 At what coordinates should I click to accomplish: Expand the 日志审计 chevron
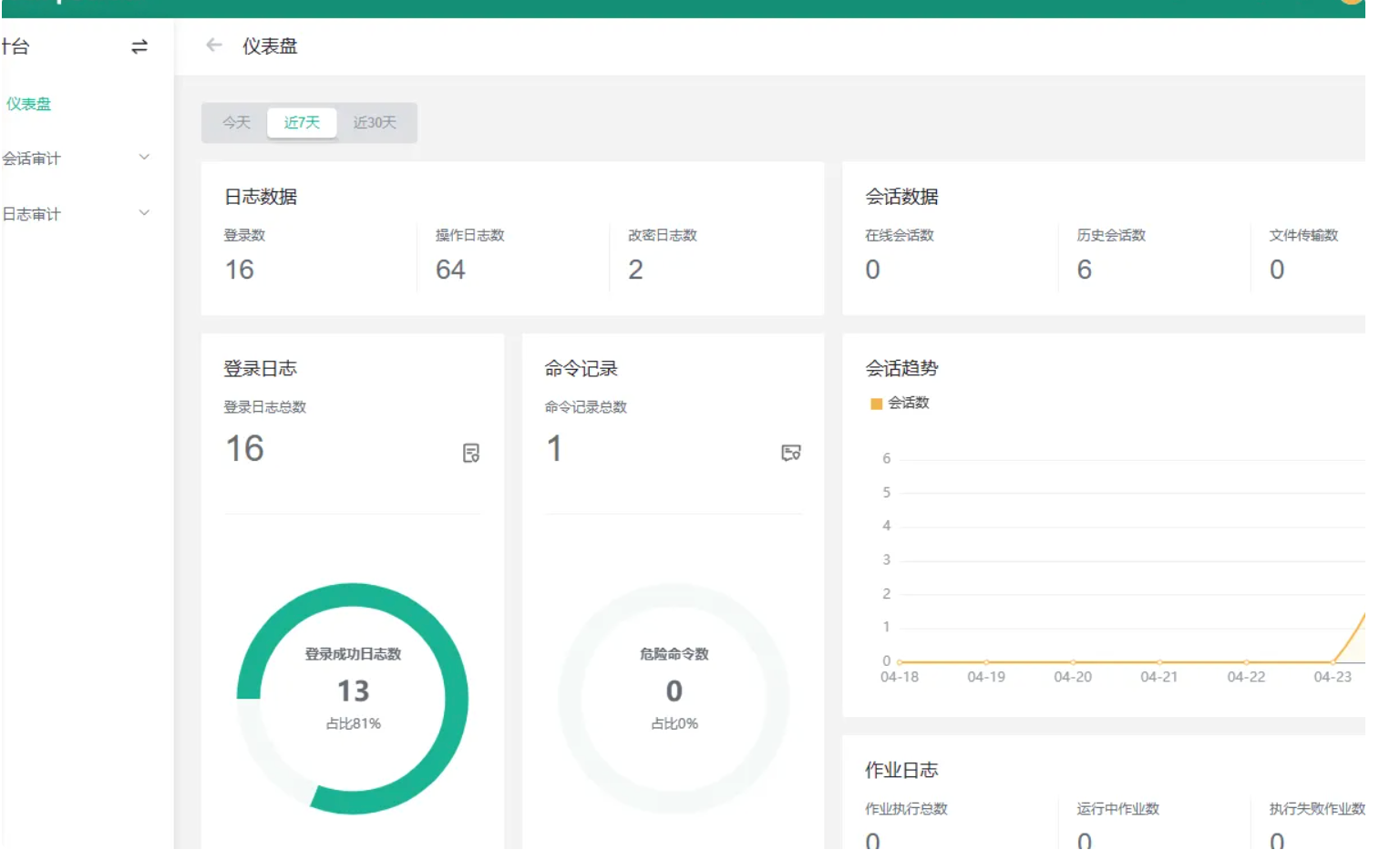coord(144,212)
